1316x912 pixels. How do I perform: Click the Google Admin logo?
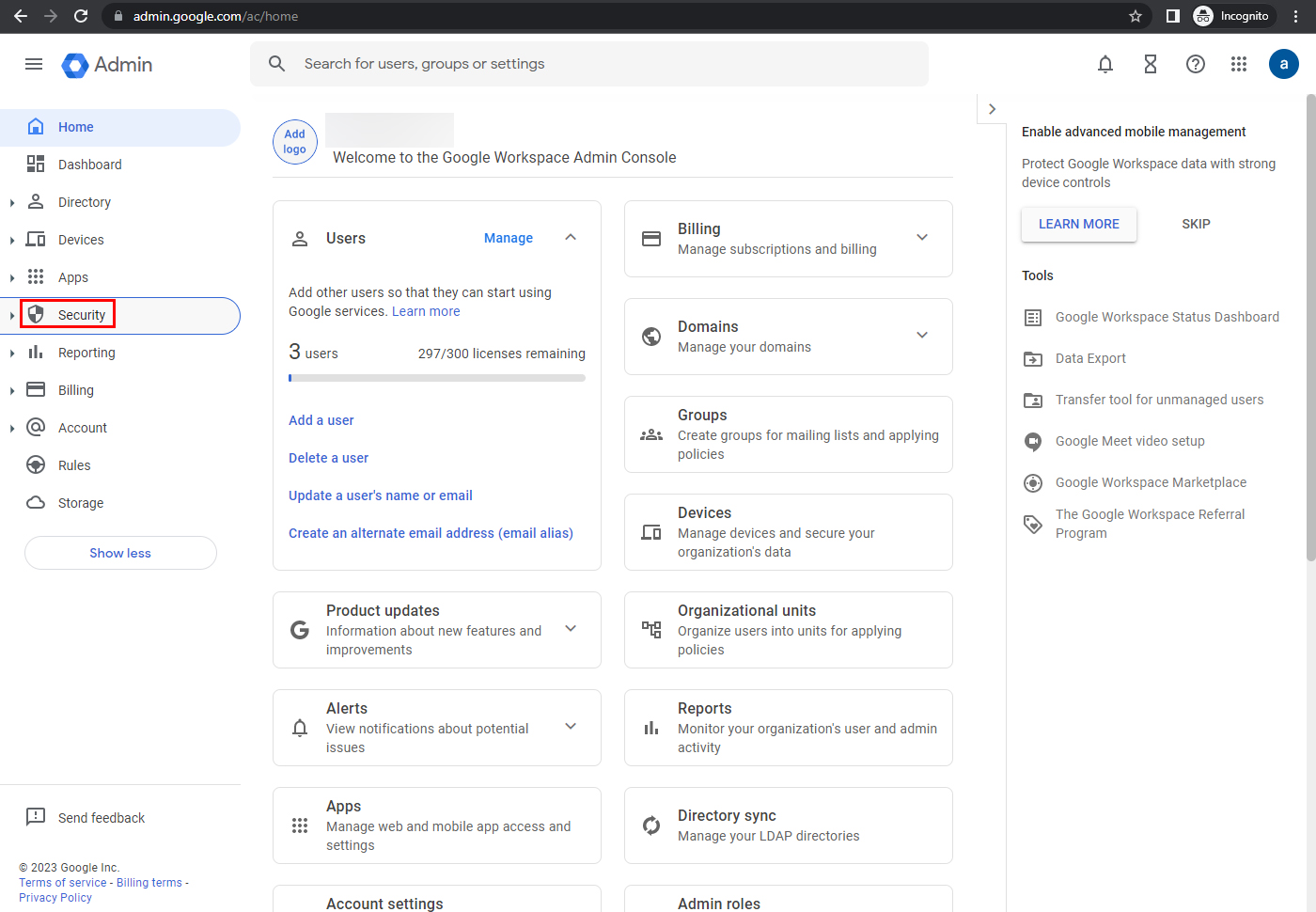pyautogui.click(x=107, y=65)
